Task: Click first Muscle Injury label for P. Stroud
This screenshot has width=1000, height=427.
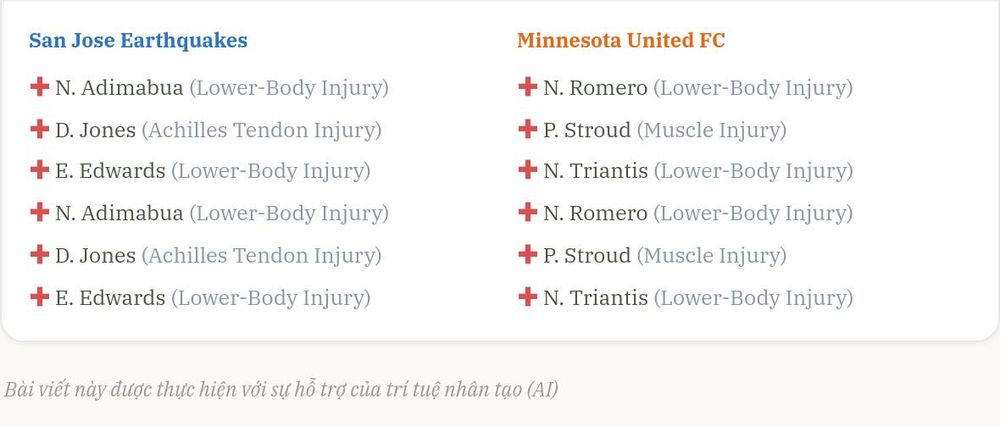Action: (x=712, y=131)
